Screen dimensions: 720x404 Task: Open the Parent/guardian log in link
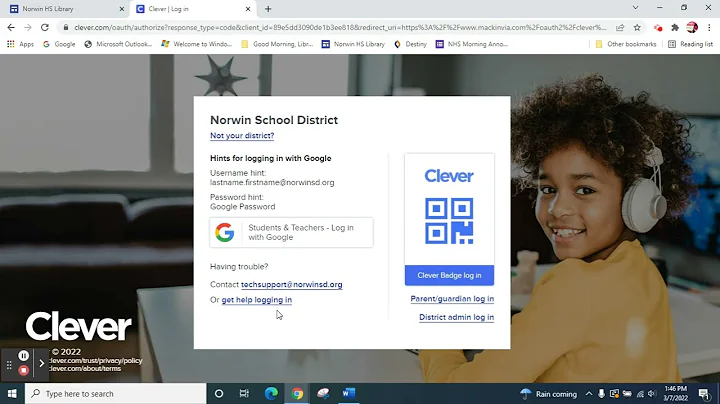pyautogui.click(x=452, y=299)
